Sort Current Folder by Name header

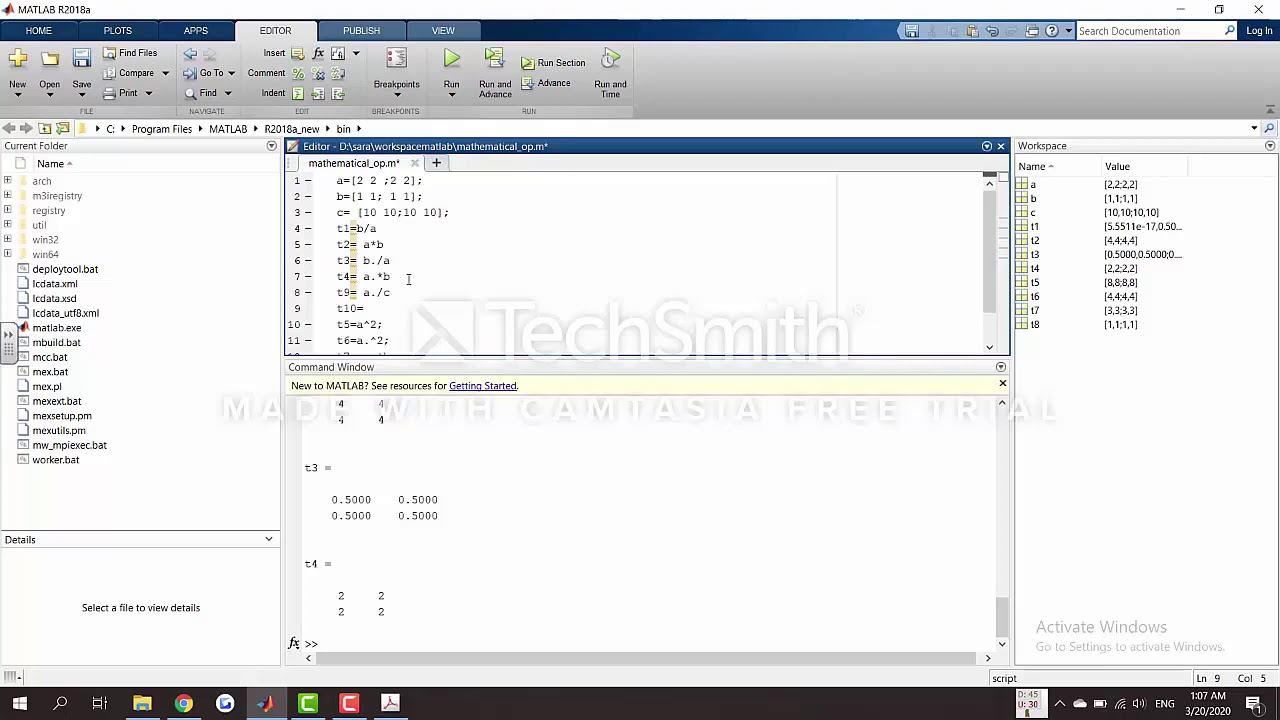pos(50,164)
